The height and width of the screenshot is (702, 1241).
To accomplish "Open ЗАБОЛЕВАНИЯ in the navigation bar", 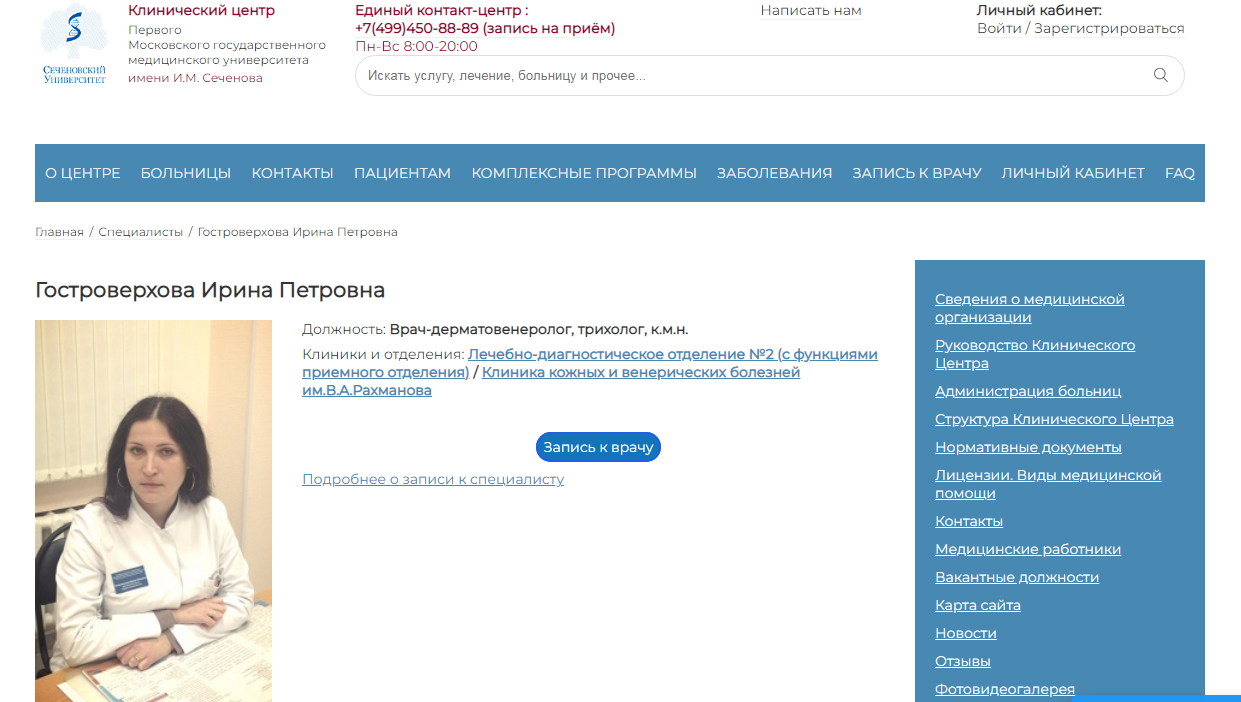I will pos(774,173).
